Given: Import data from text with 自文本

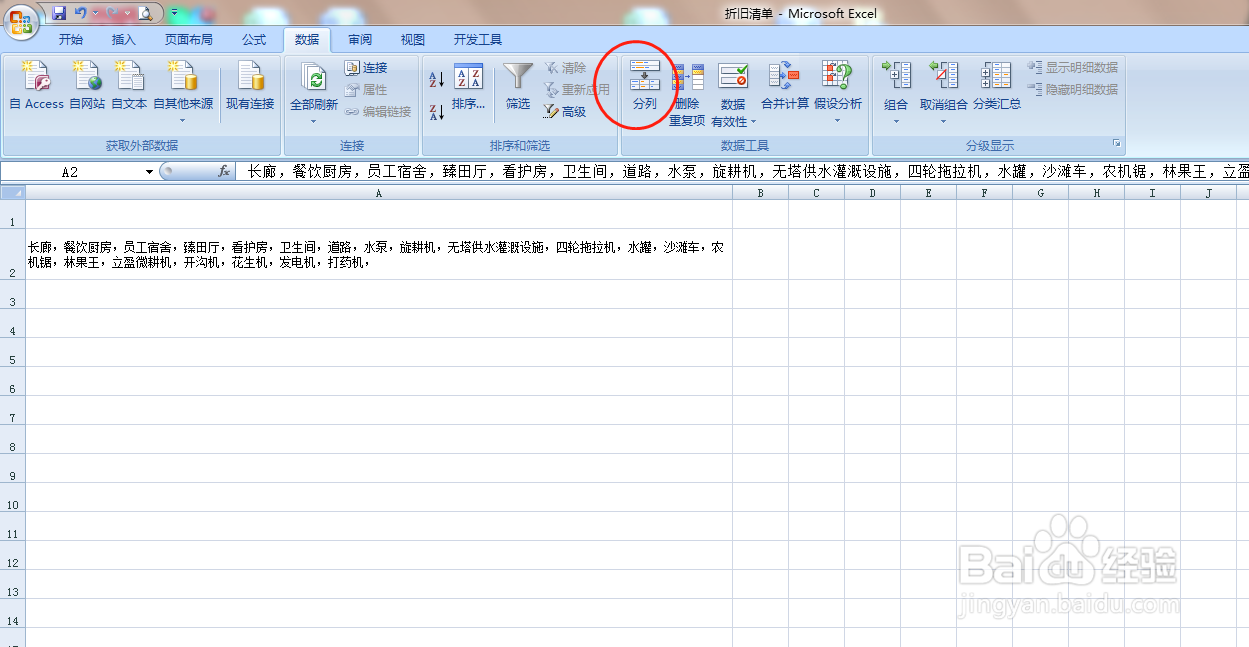Looking at the screenshot, I should coord(129,86).
